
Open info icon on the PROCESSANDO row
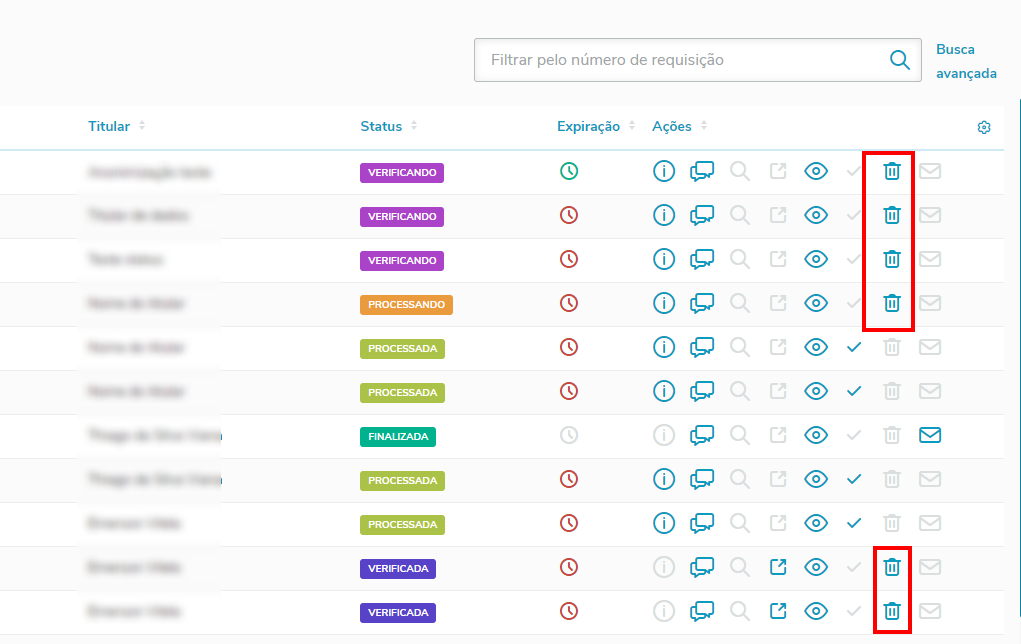(x=664, y=303)
